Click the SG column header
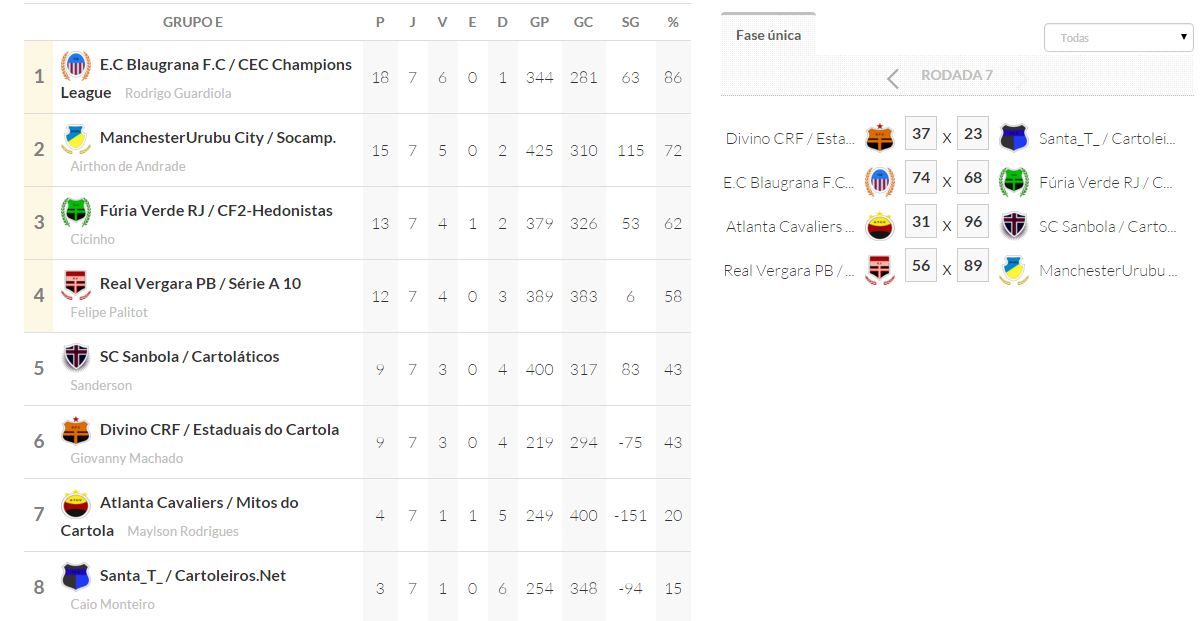The height and width of the screenshot is (621, 1202). pyautogui.click(x=630, y=22)
